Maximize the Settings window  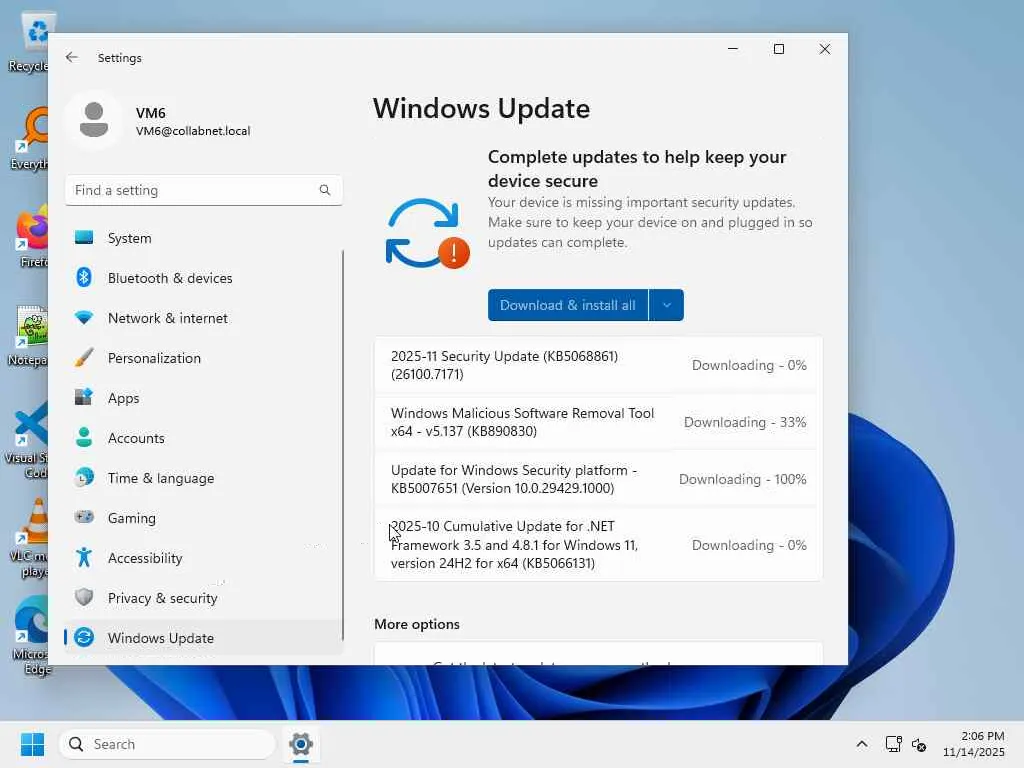(x=778, y=49)
